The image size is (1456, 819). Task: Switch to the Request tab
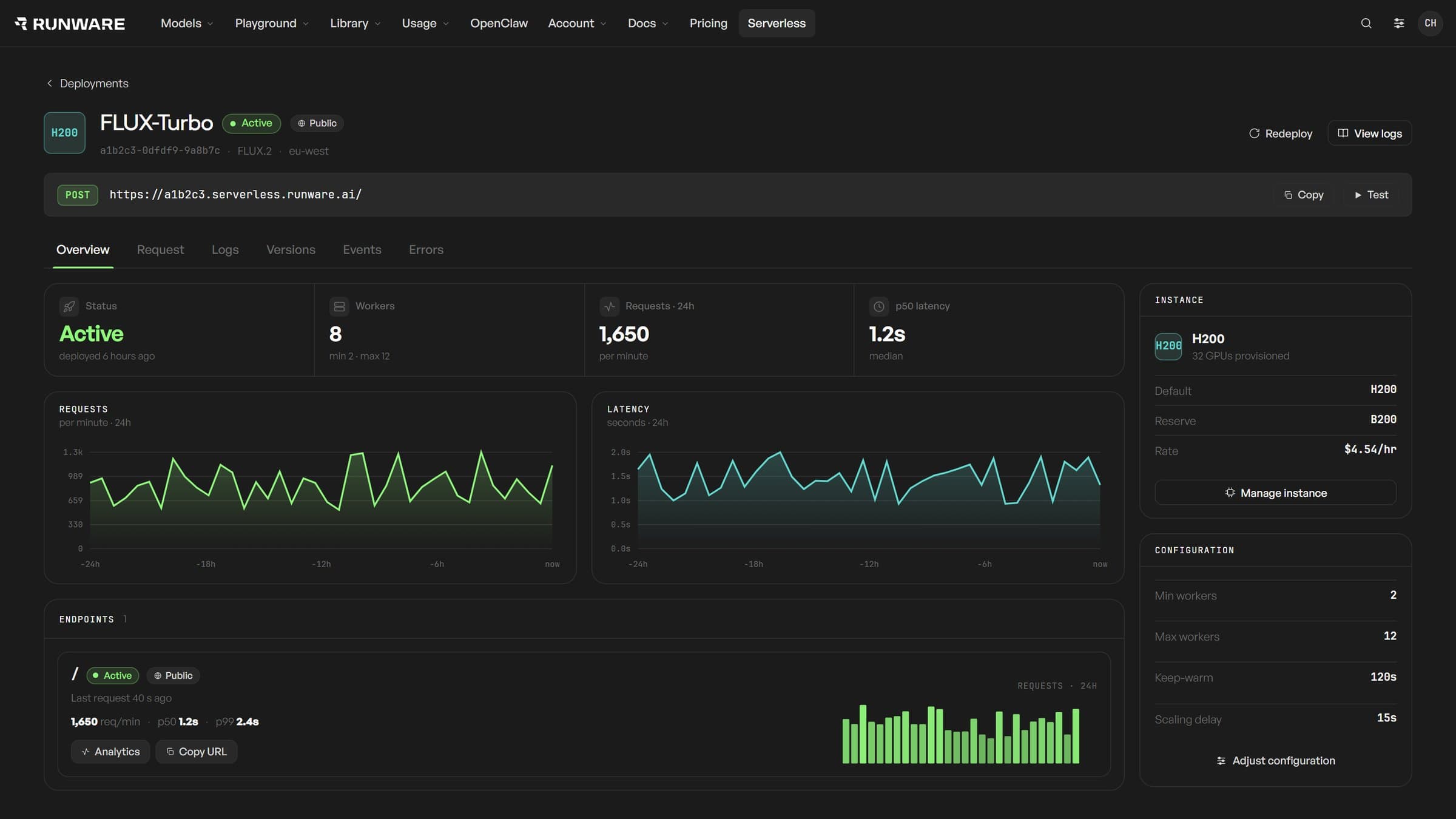tap(160, 250)
